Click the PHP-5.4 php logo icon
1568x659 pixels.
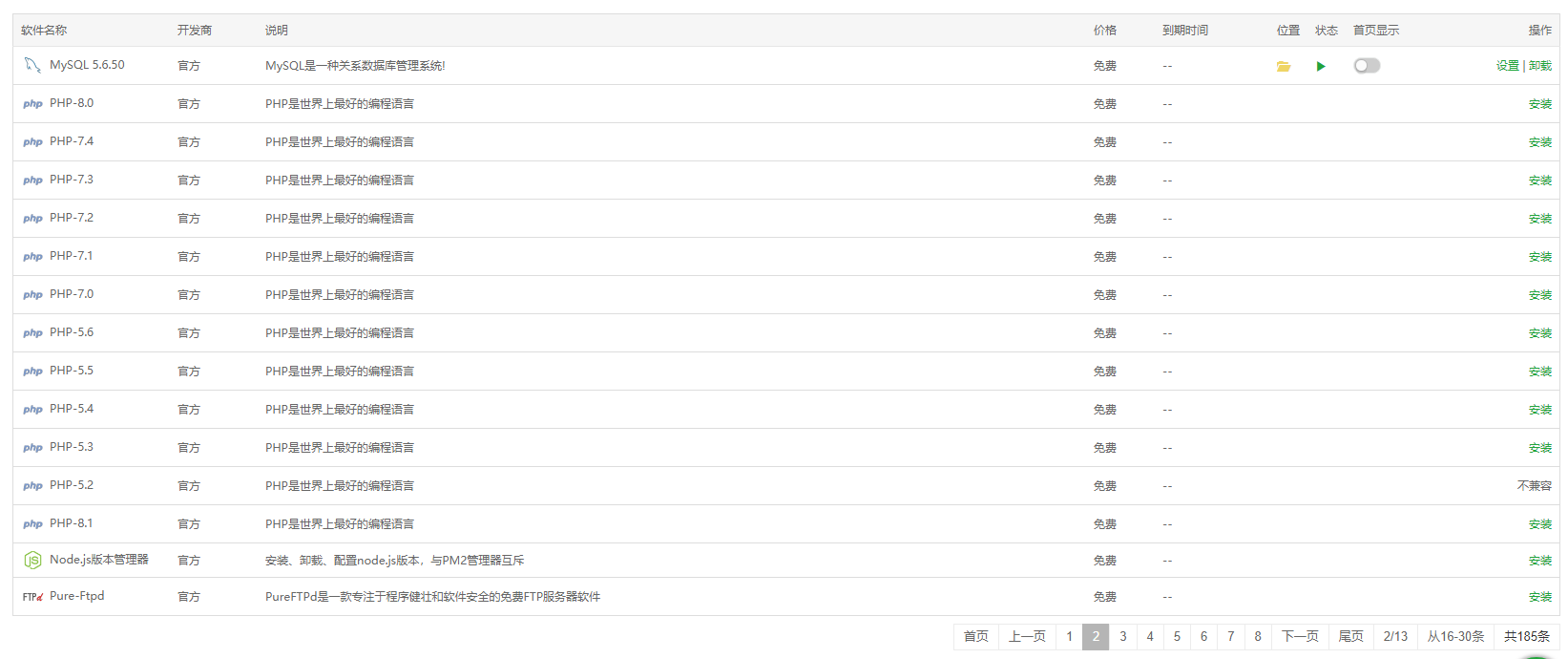[x=32, y=410]
